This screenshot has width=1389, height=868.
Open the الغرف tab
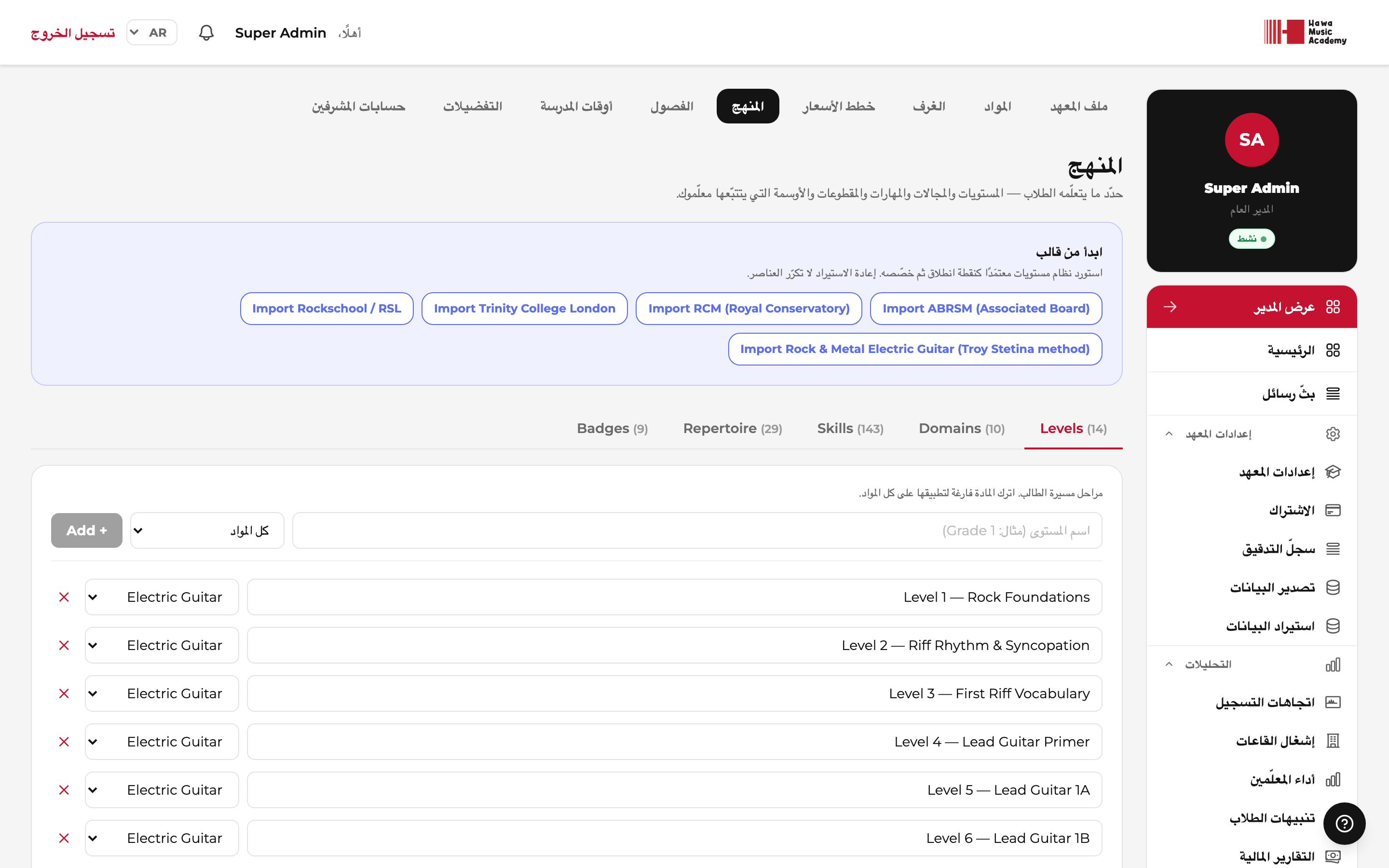[x=929, y=106]
